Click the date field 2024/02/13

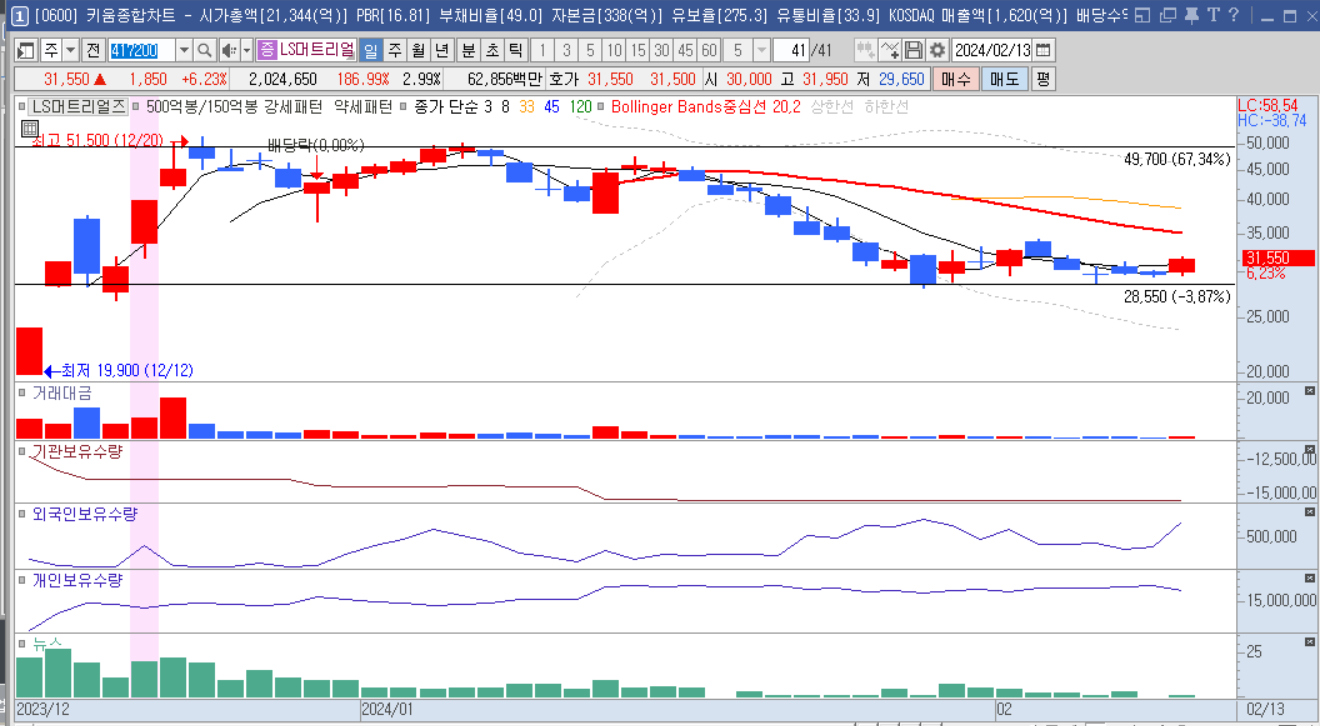coord(993,50)
